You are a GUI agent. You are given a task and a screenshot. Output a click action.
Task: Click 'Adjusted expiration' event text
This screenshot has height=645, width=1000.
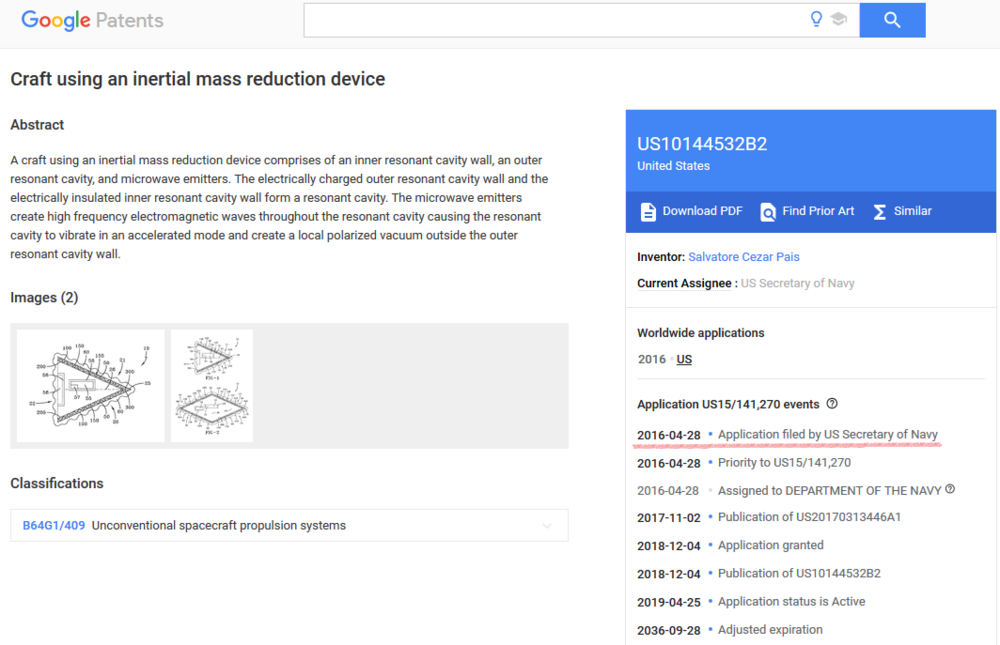(x=770, y=630)
